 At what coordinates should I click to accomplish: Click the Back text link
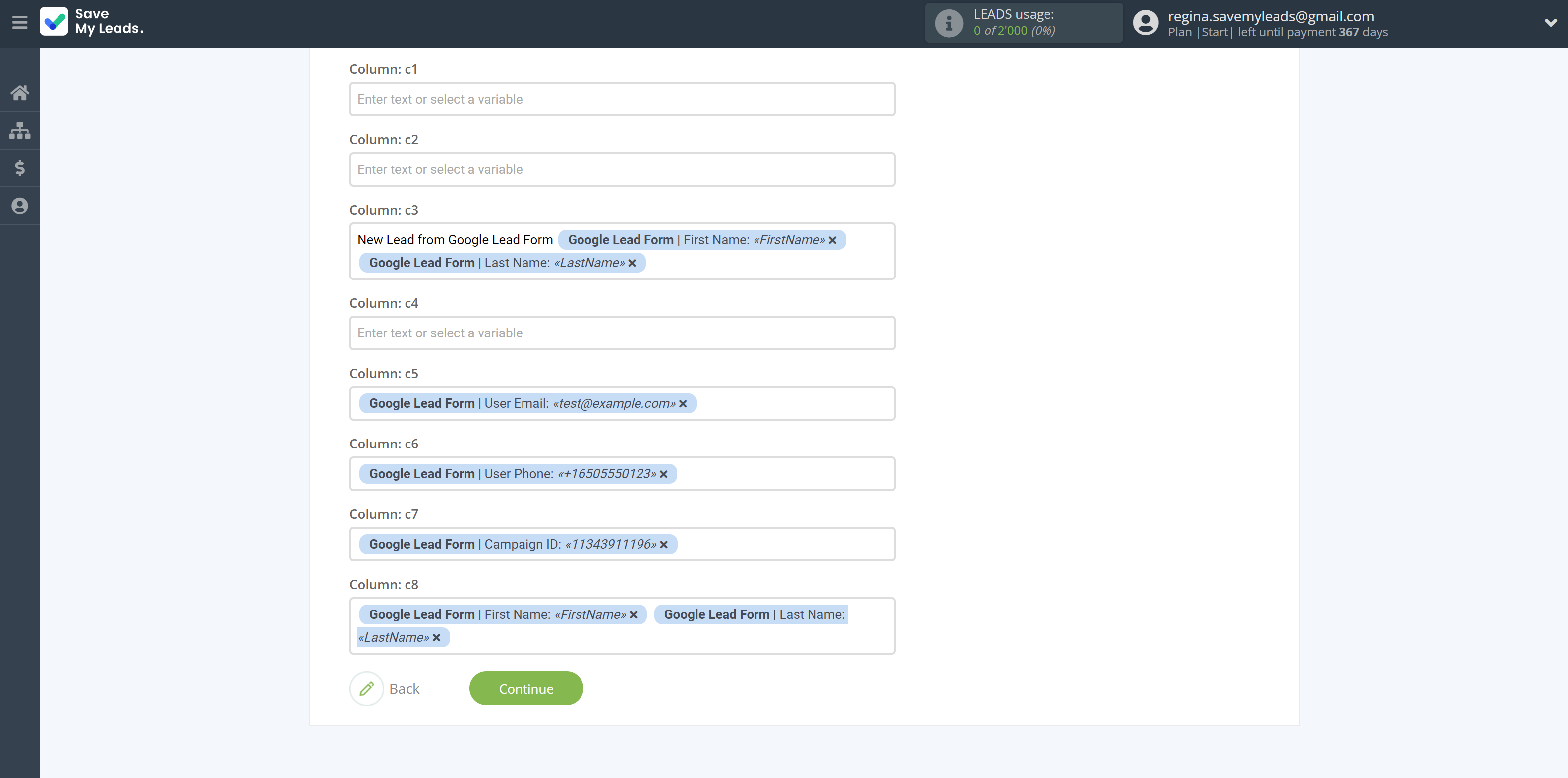[x=404, y=689]
